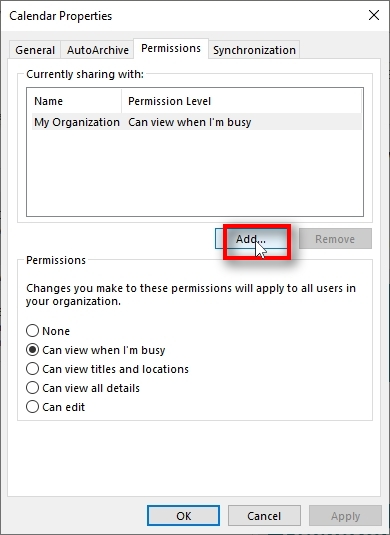Click the Apply button
The height and width of the screenshot is (535, 390).
[x=345, y=516]
